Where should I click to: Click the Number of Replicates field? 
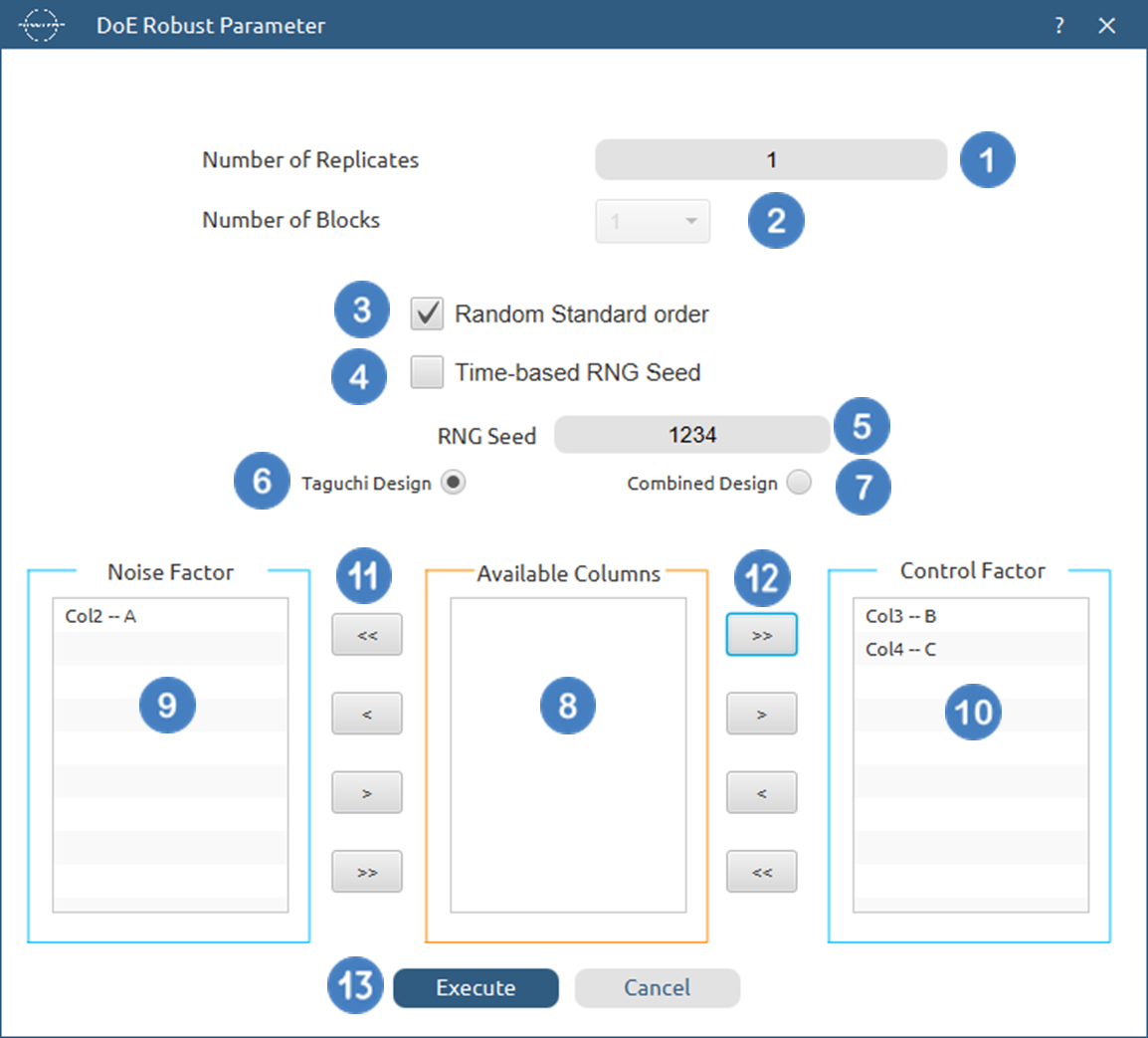pyautogui.click(x=771, y=160)
